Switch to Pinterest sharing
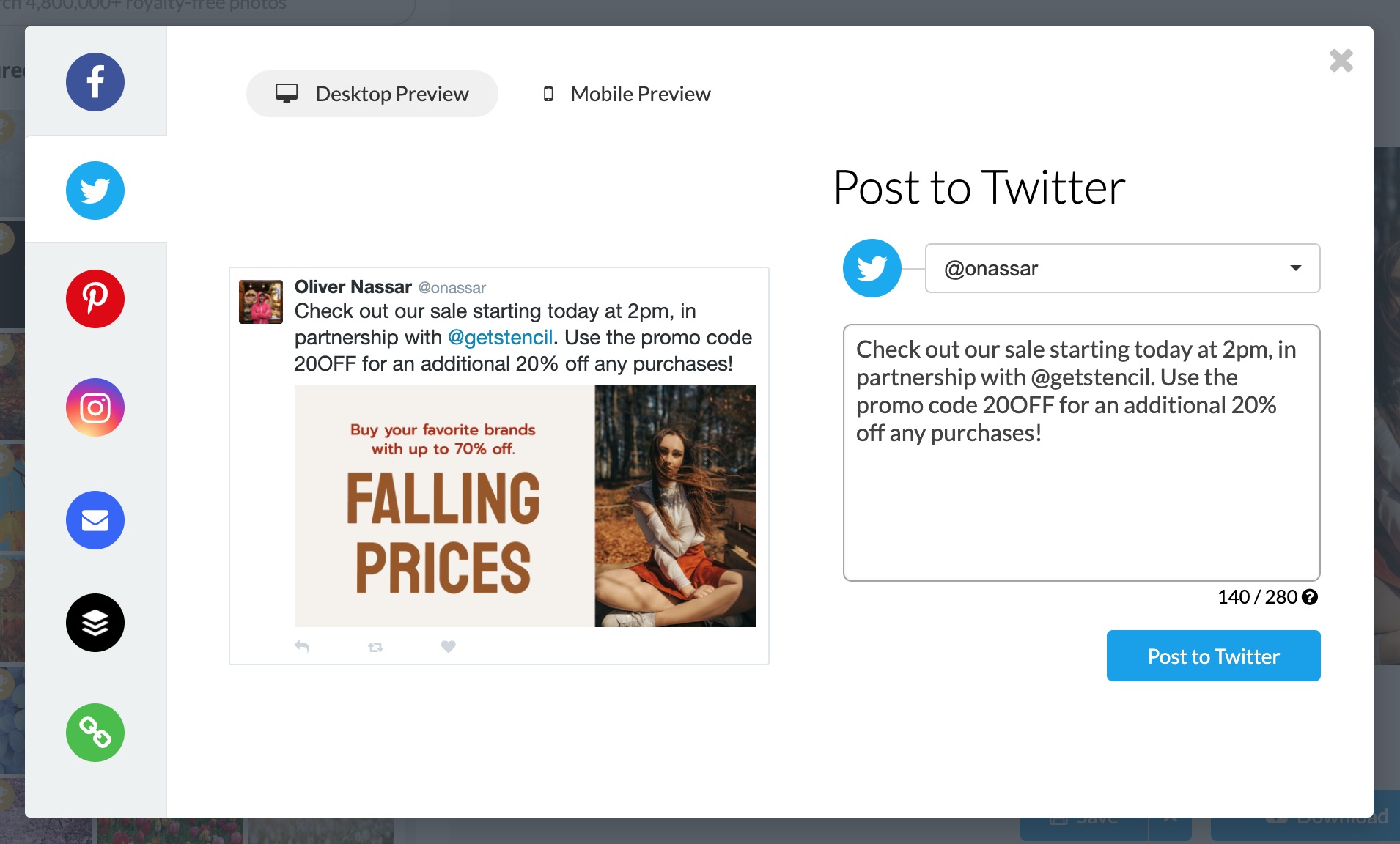The height and width of the screenshot is (844, 1400). pos(95,298)
